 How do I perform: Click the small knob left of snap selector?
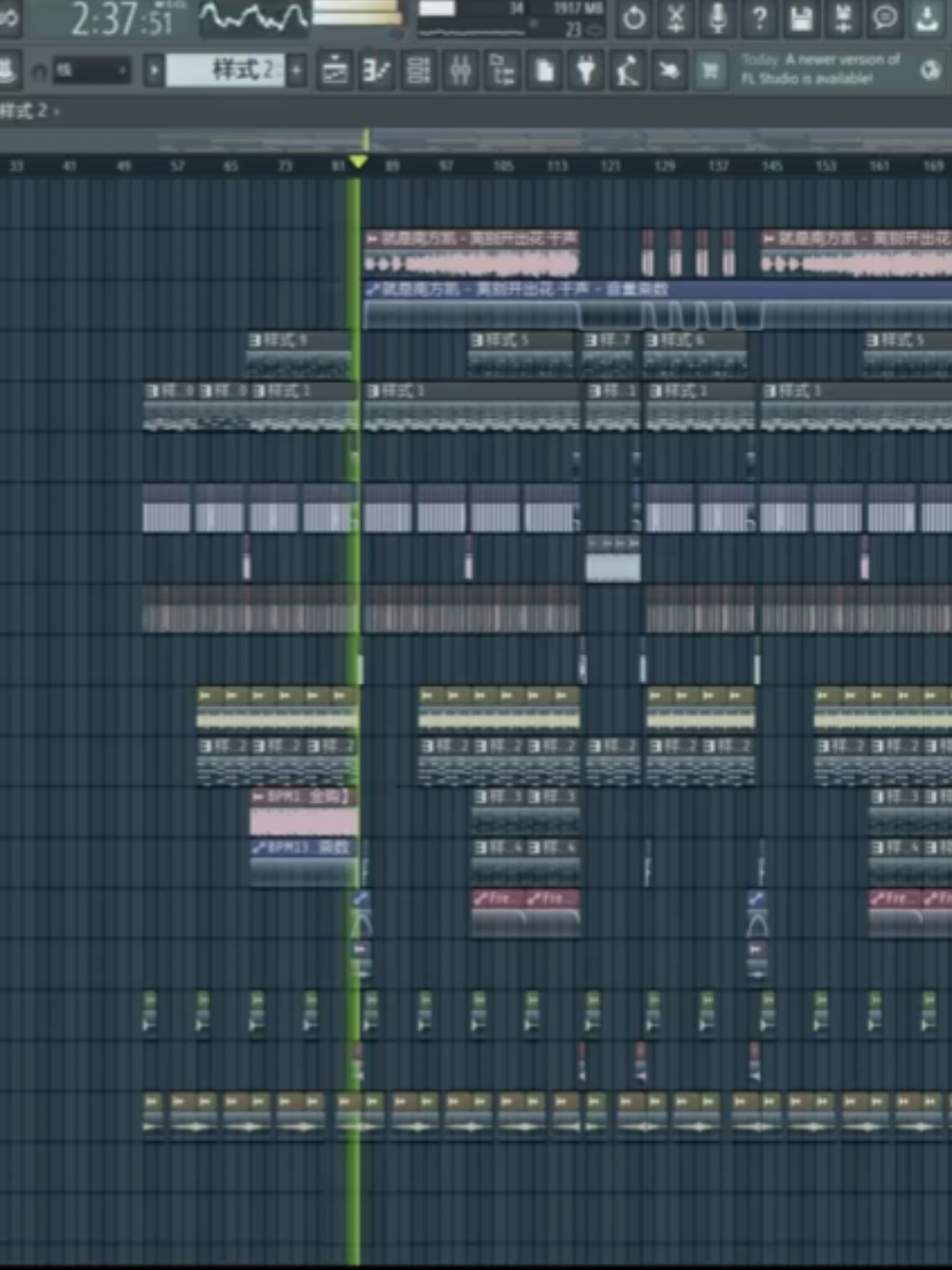pos(38,72)
